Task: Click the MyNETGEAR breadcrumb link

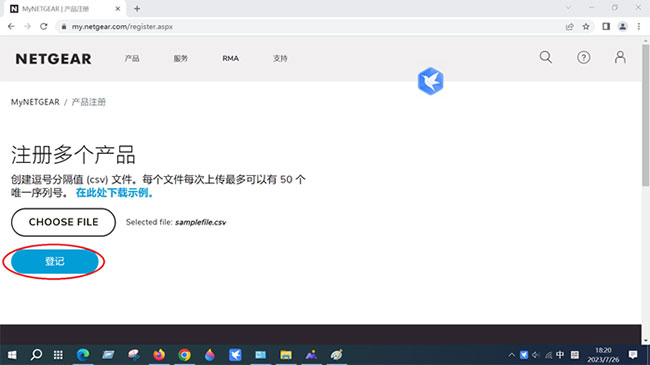Action: [35, 102]
